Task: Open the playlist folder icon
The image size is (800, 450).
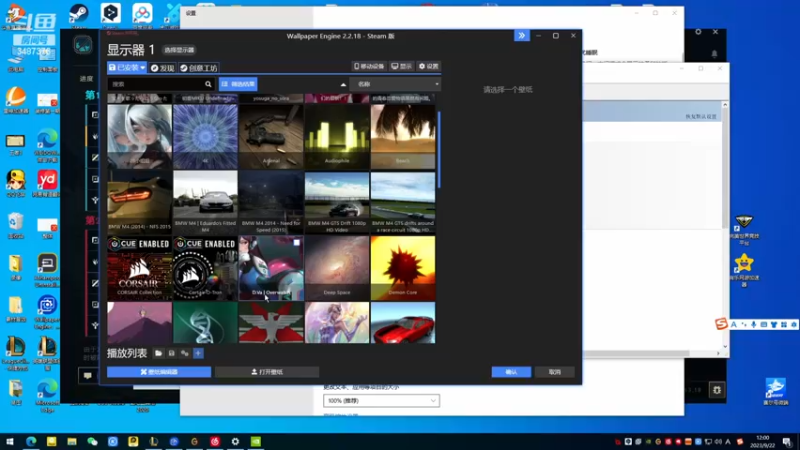Action: (x=159, y=353)
